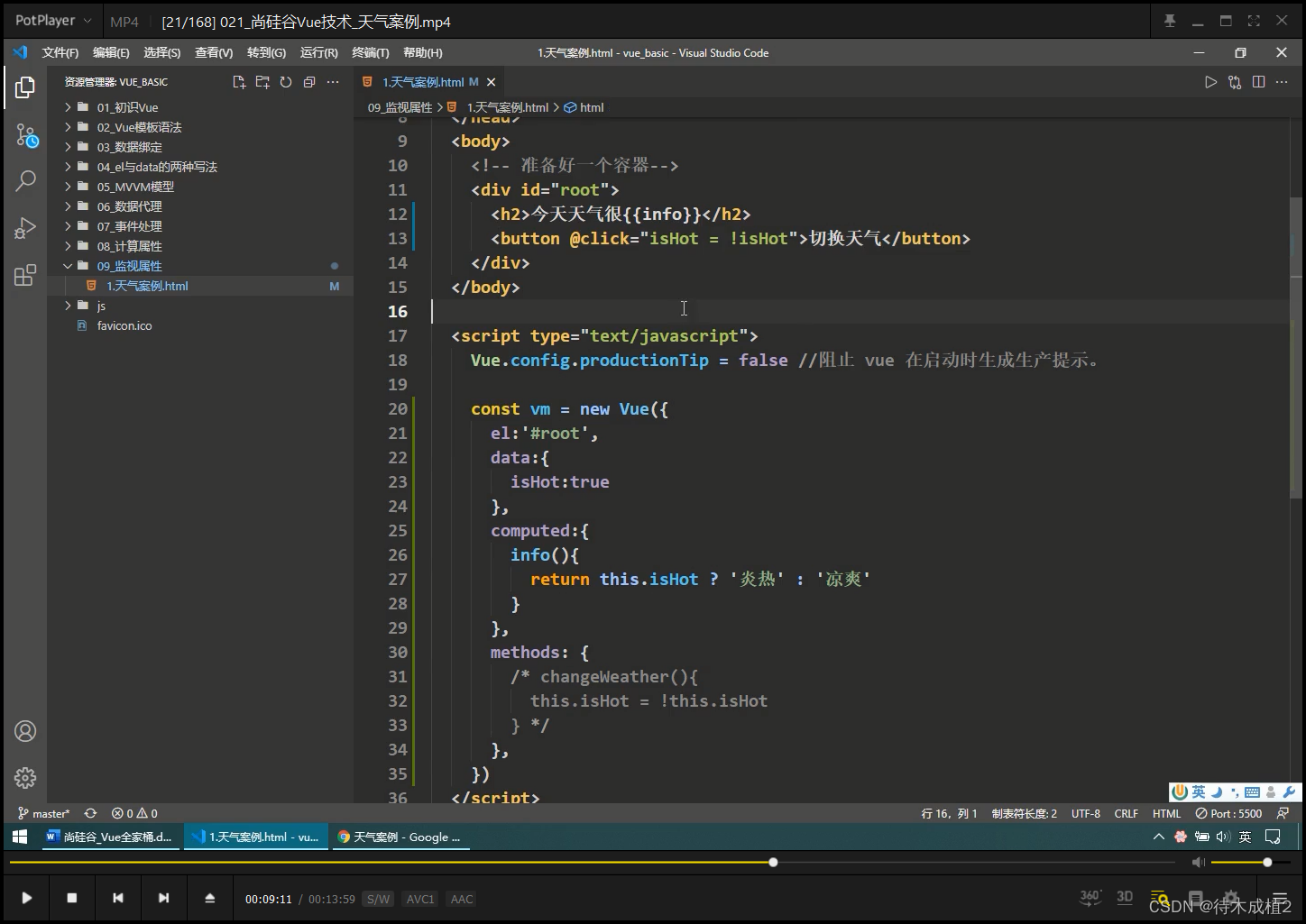Screen dimensions: 1306x924
Task: Open the 编辑(E) menu
Action: pos(111,52)
